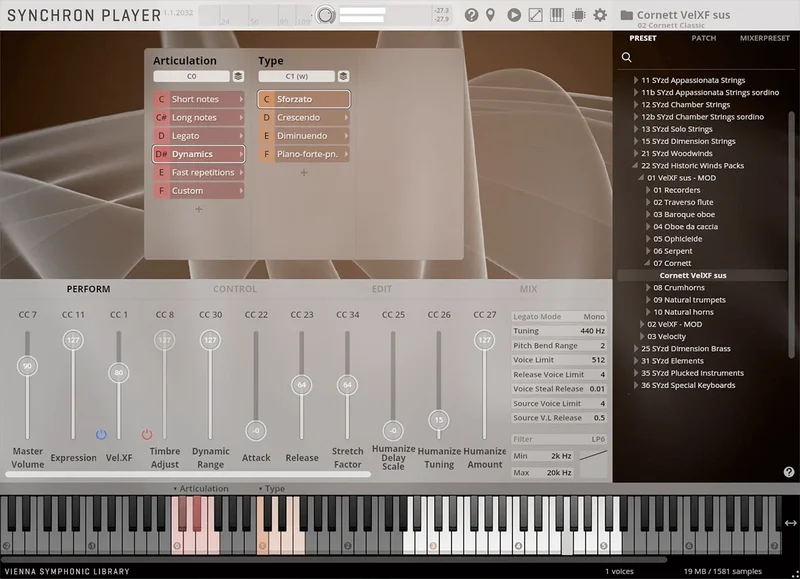Switch to the MIXERPRESET tab
Viewport: 800px width, 579px height.
pyautogui.click(x=764, y=38)
